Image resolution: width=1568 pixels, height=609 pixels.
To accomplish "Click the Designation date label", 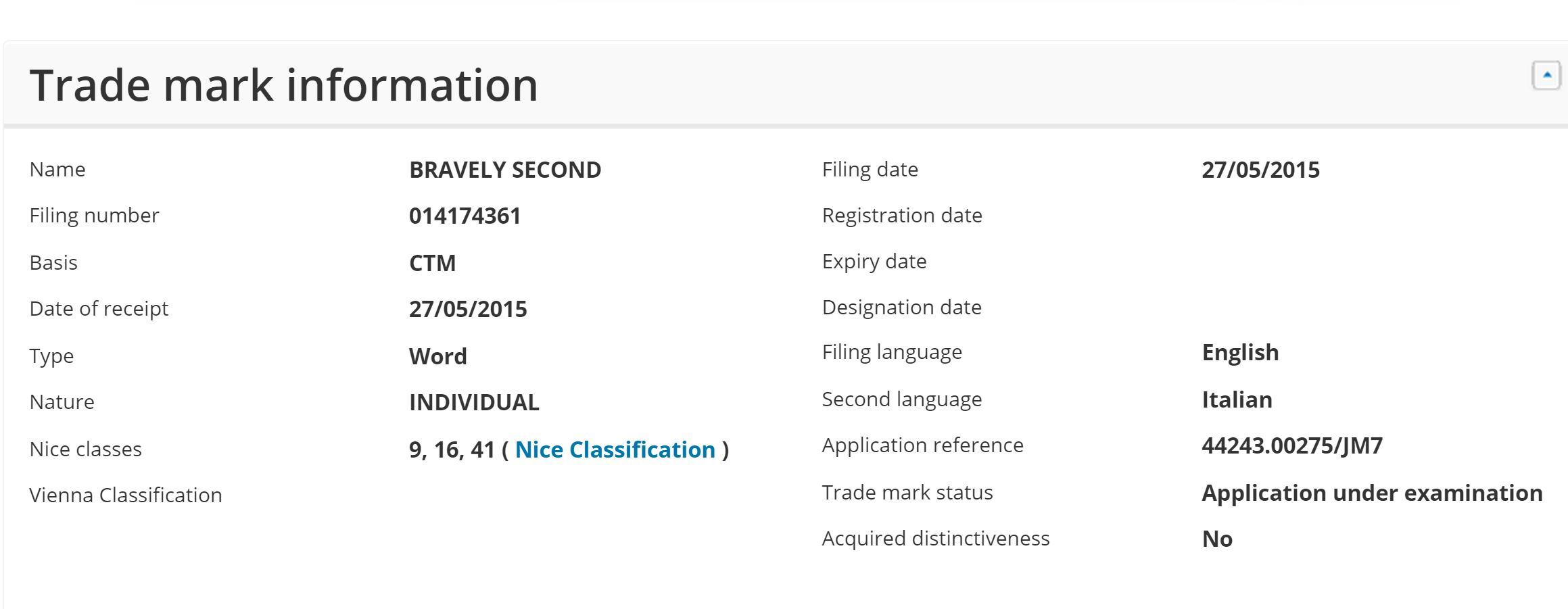I will [x=901, y=308].
